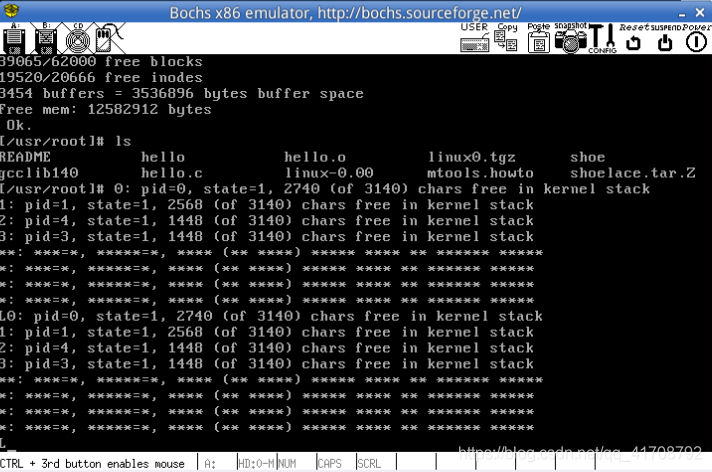Click the A: status bar indicator
The height and width of the screenshot is (472, 712).
210,464
